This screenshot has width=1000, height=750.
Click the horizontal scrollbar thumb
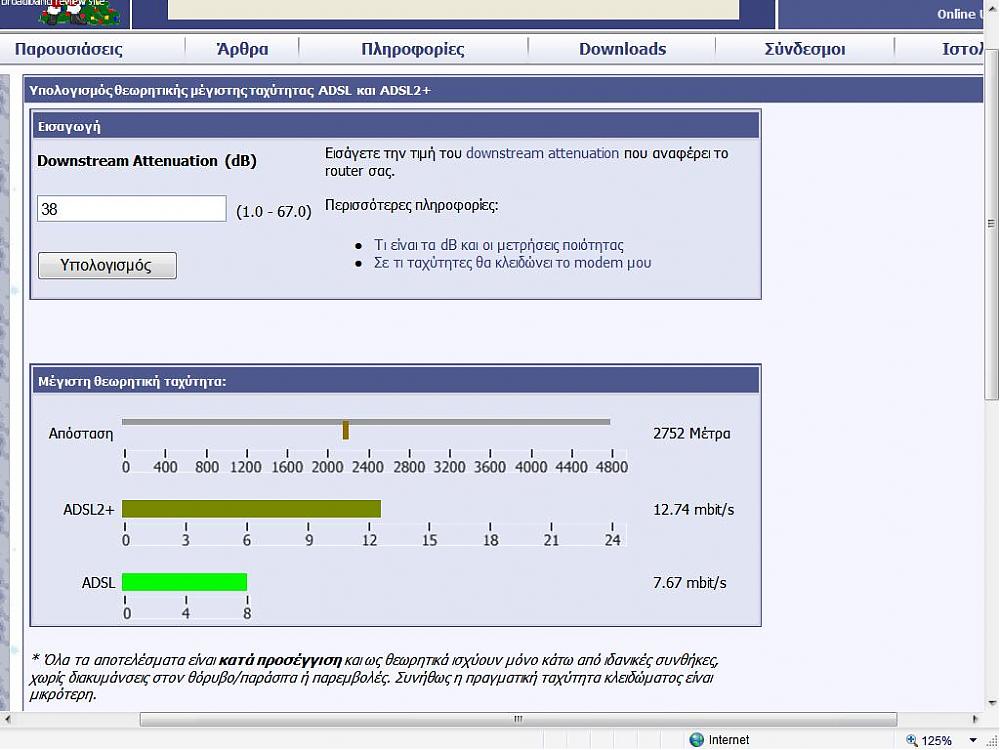point(518,719)
